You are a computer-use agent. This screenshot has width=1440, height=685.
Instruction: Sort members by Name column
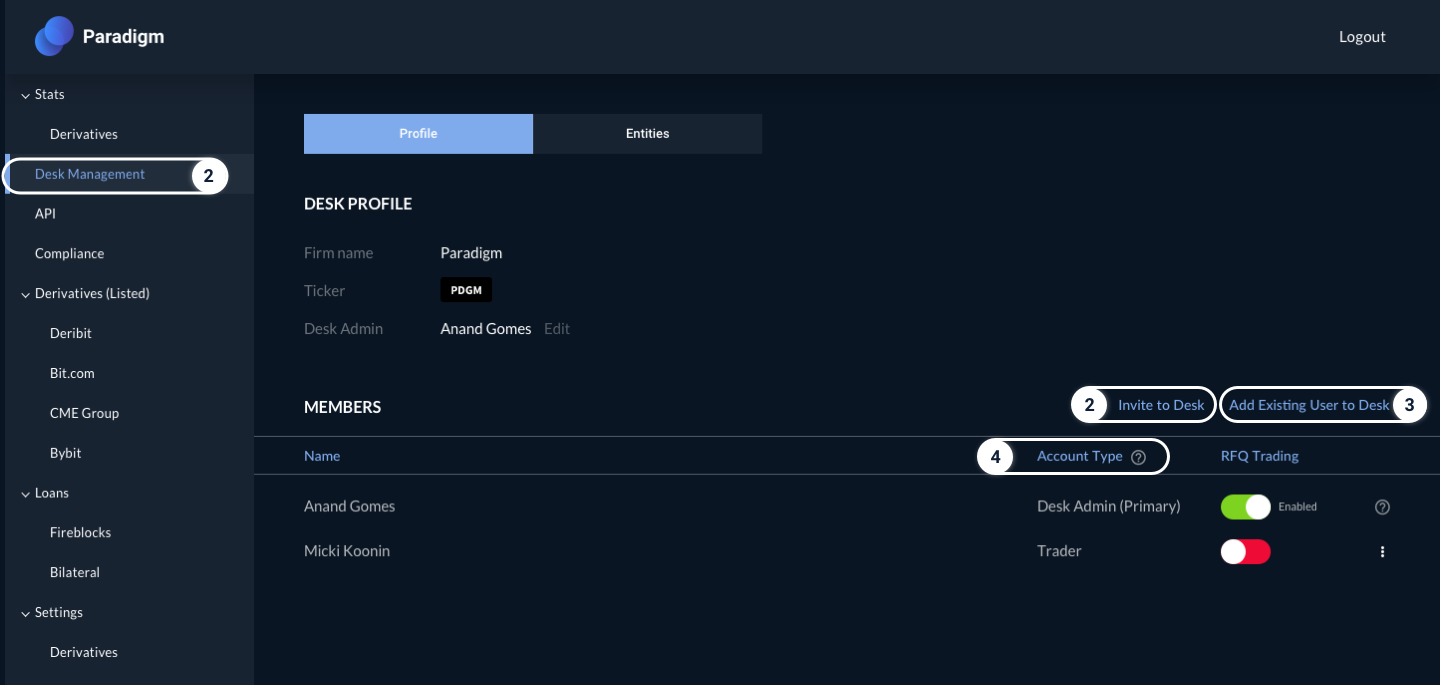(x=322, y=456)
